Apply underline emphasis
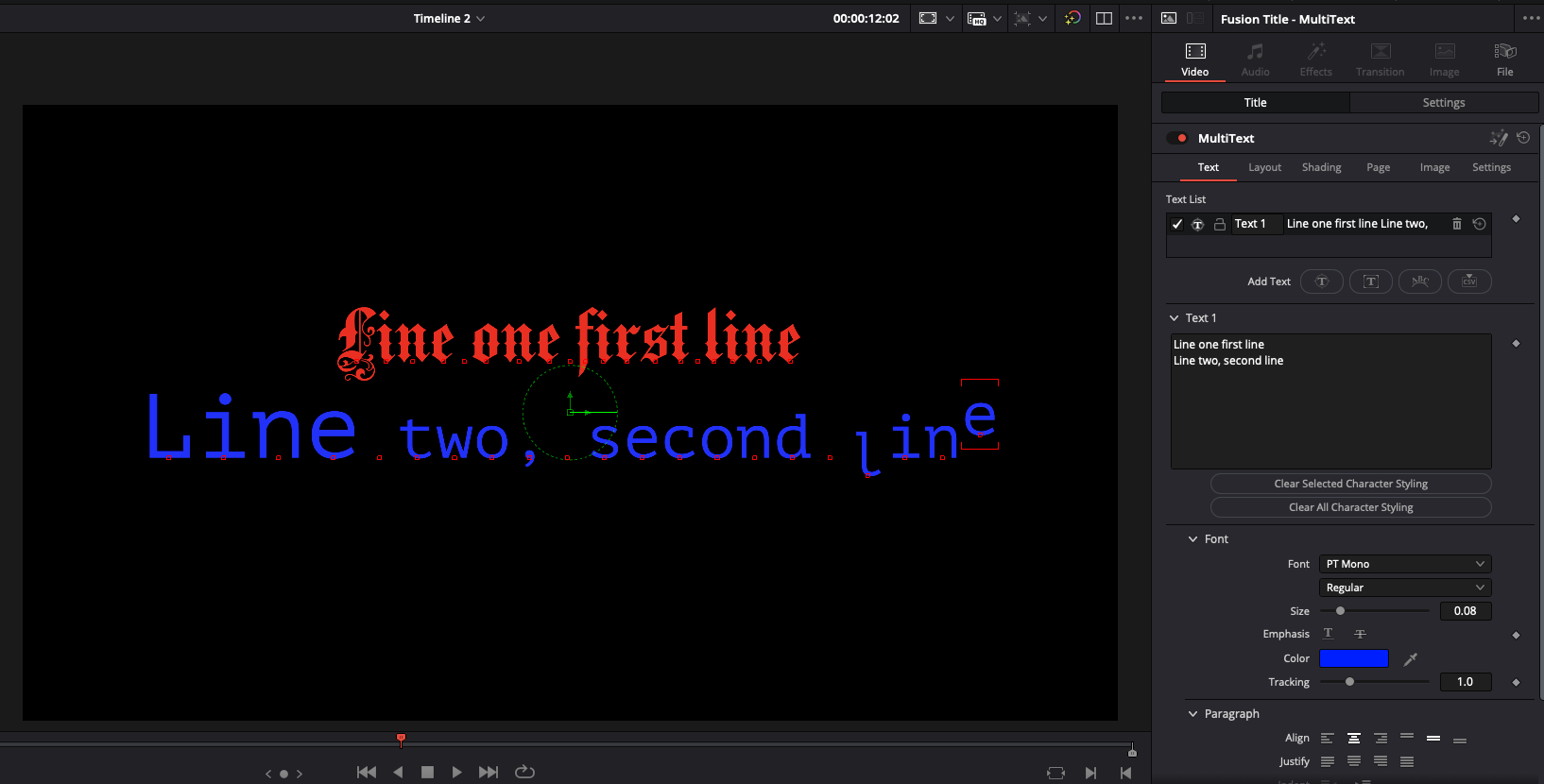Viewport: 1544px width, 784px height. click(1329, 634)
